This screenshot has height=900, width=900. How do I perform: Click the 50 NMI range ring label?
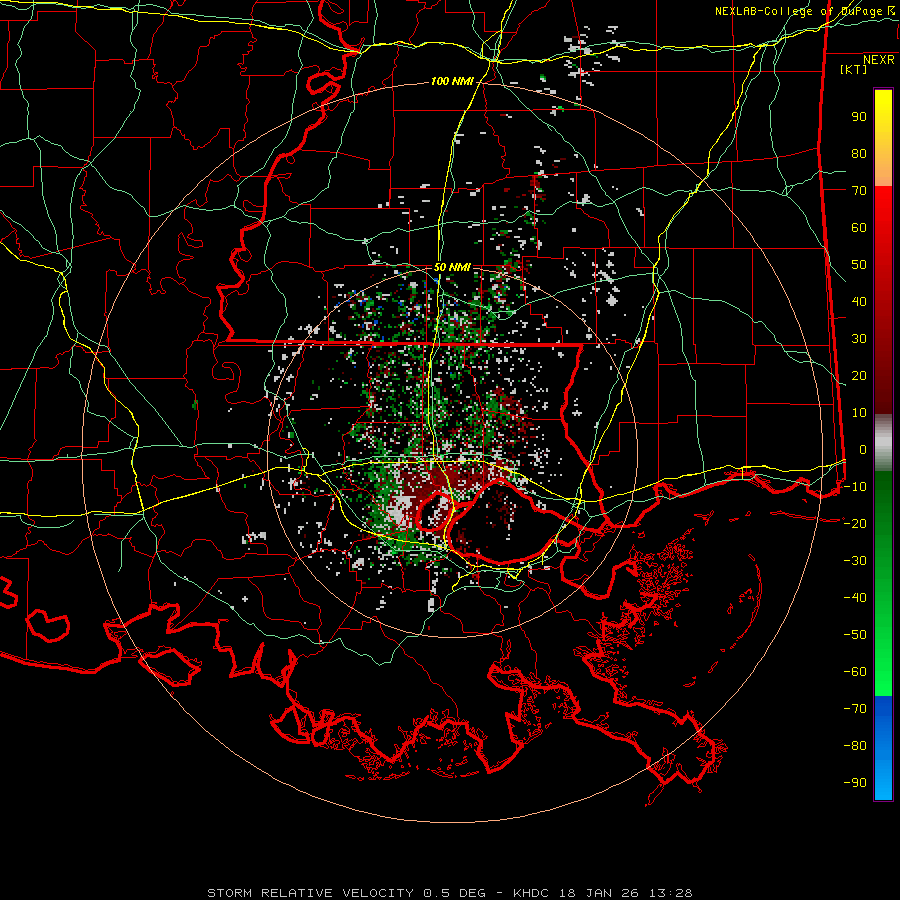452,267
